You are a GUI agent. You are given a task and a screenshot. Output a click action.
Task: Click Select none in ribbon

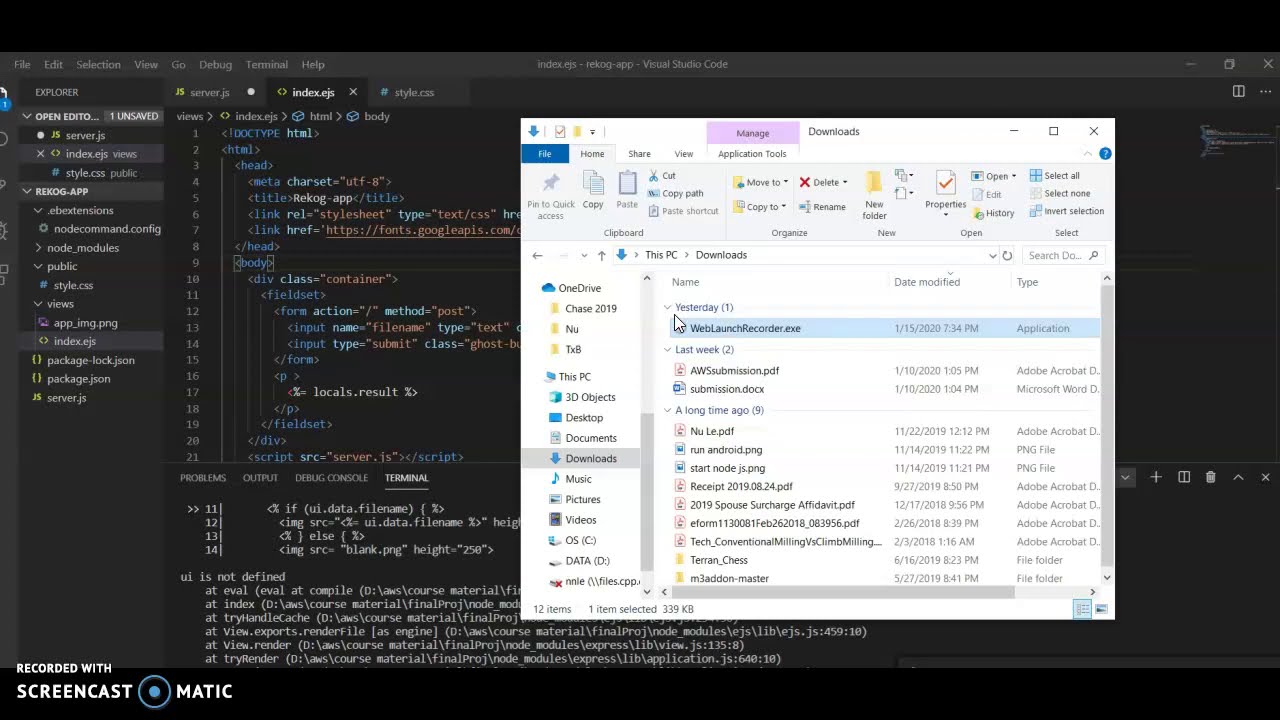(1059, 193)
